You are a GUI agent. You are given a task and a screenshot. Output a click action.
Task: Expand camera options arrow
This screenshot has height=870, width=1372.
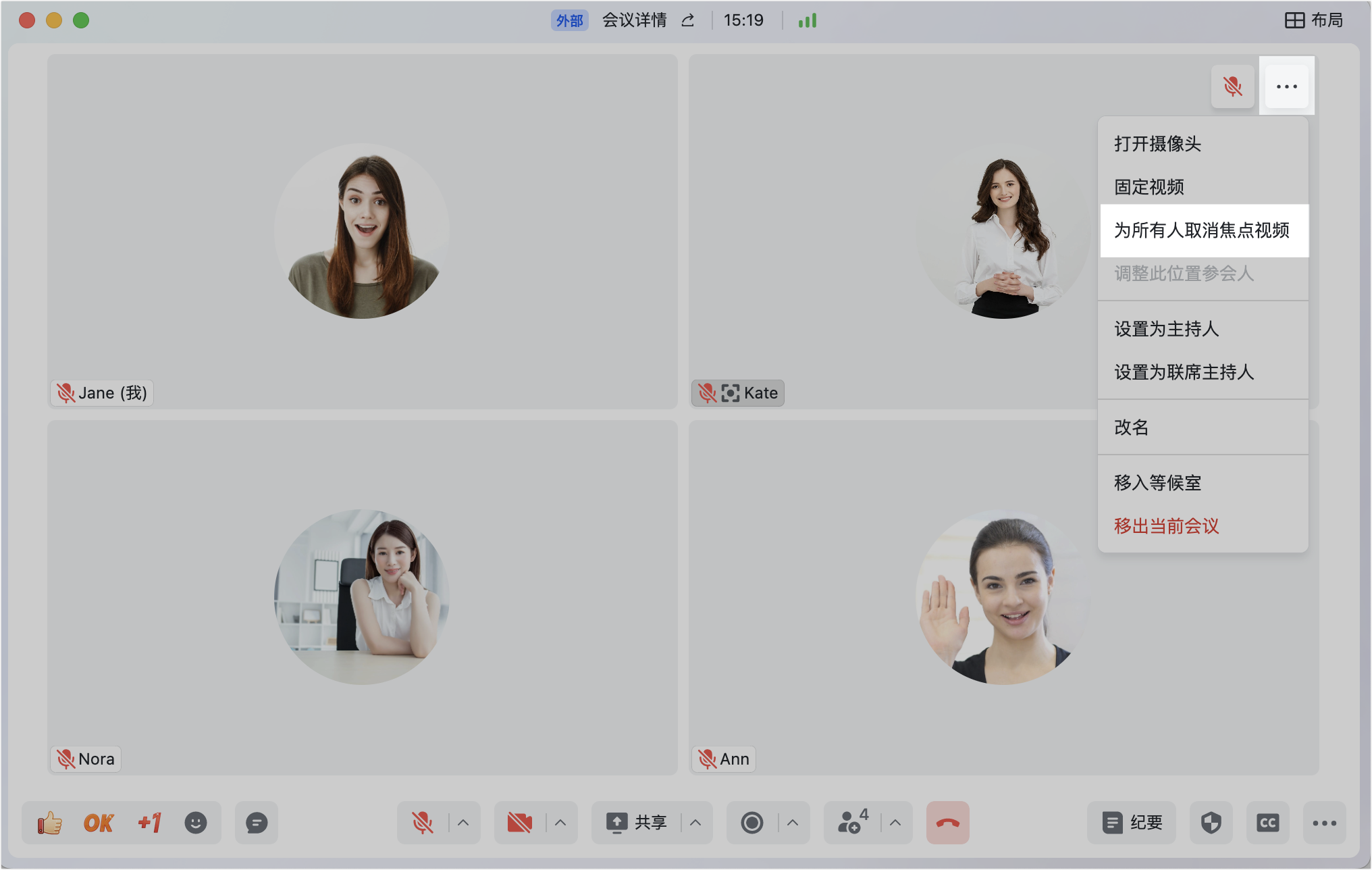560,823
